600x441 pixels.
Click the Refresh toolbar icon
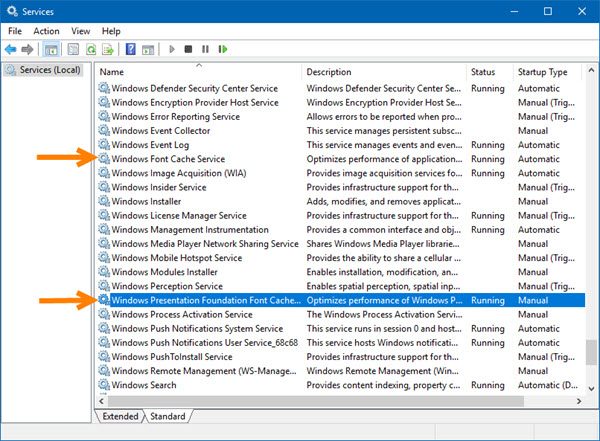coord(91,48)
